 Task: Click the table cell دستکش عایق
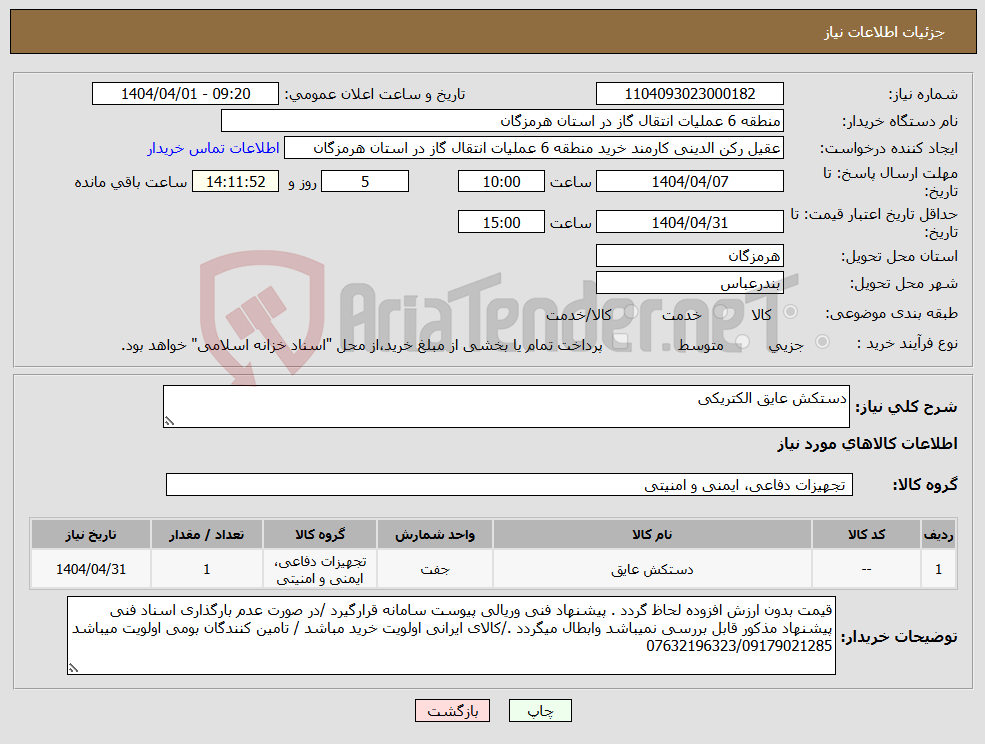tap(652, 569)
